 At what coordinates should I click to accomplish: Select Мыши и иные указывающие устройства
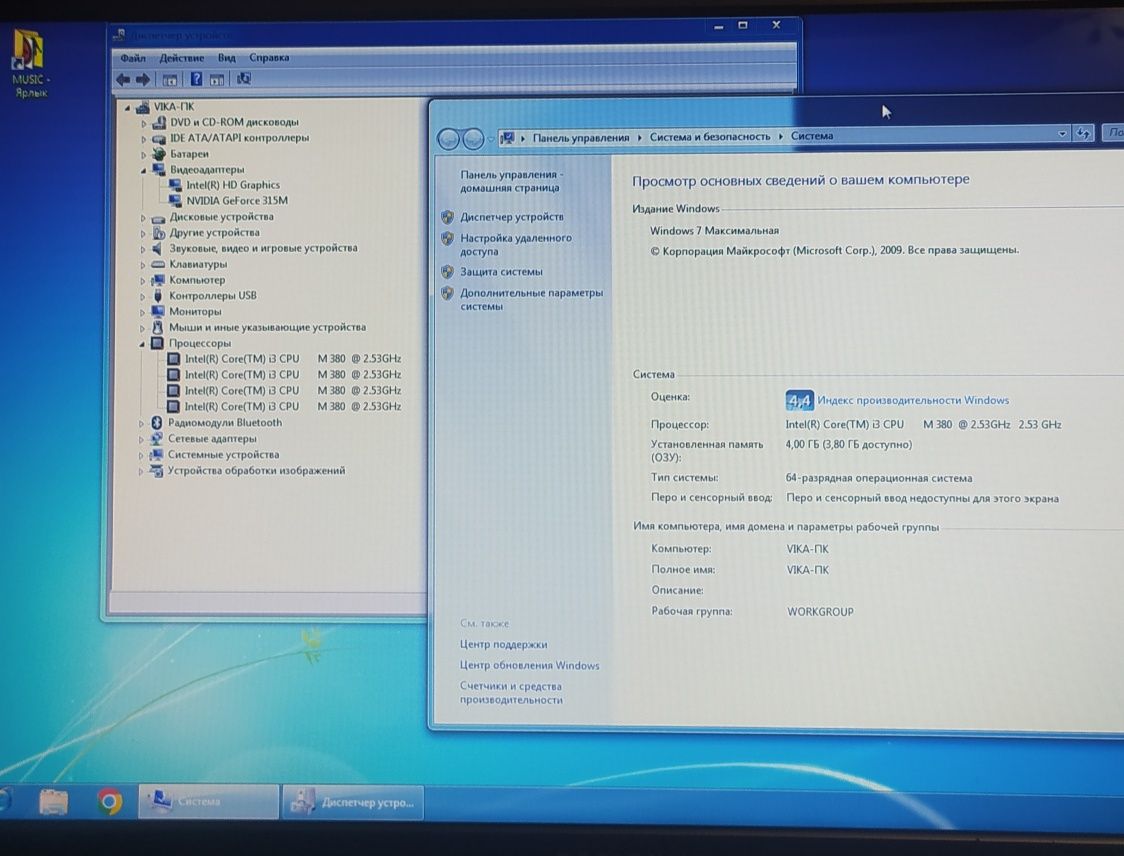[x=267, y=327]
